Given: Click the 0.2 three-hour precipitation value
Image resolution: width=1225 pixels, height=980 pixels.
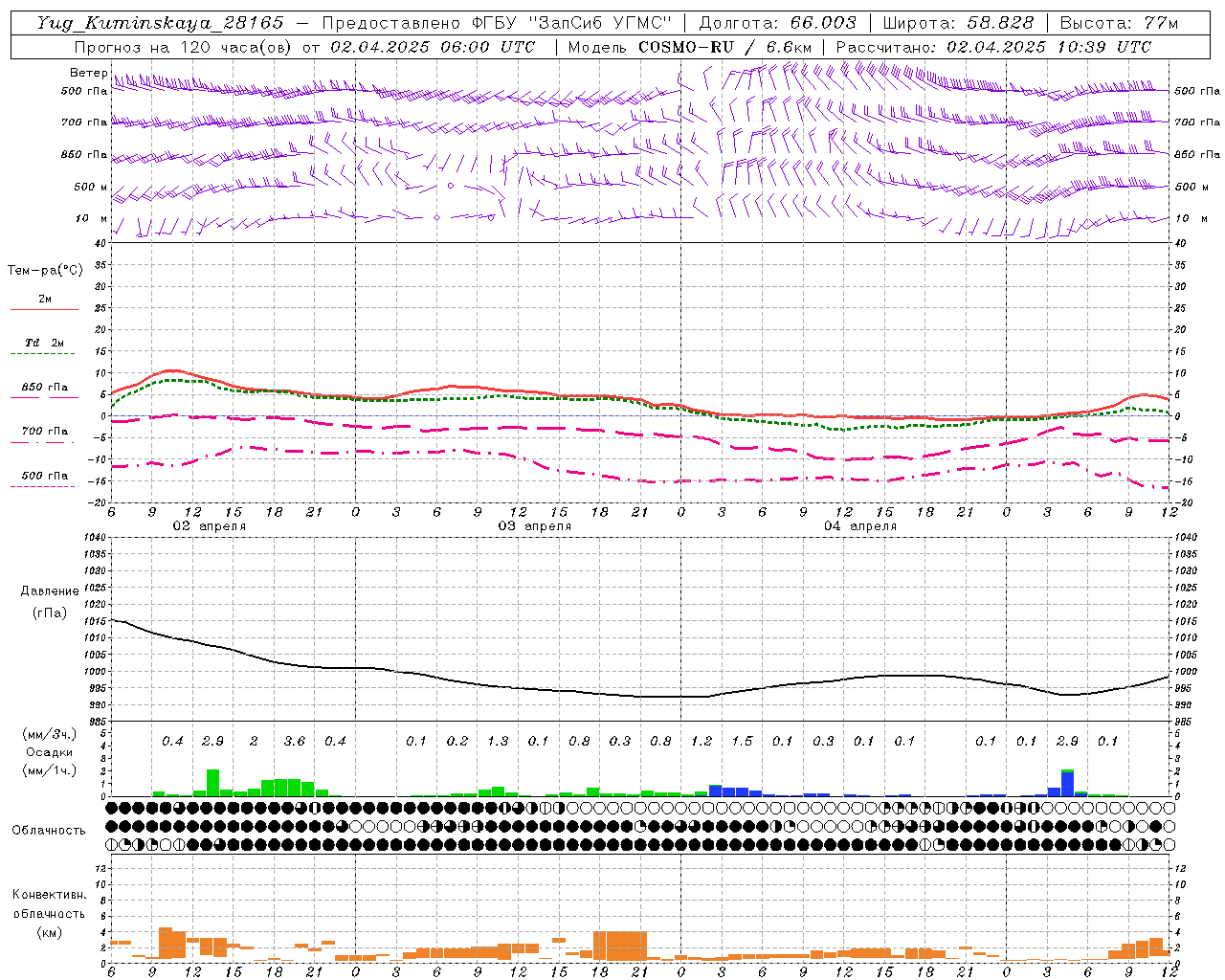Looking at the screenshot, I should (457, 741).
